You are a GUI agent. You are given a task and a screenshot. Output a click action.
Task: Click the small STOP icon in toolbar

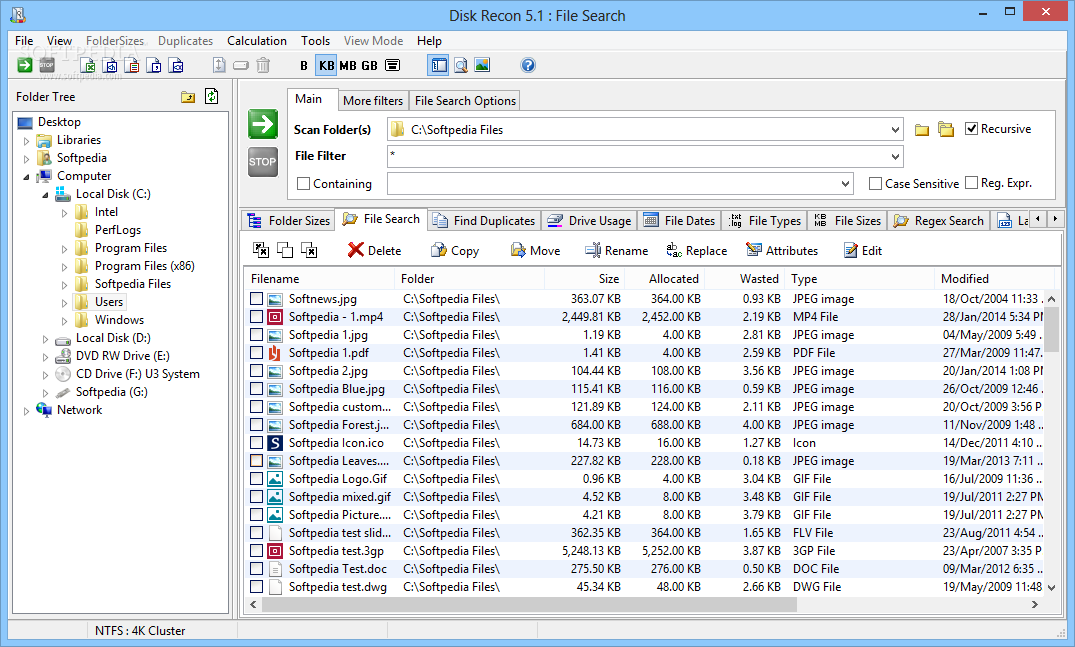[x=47, y=65]
